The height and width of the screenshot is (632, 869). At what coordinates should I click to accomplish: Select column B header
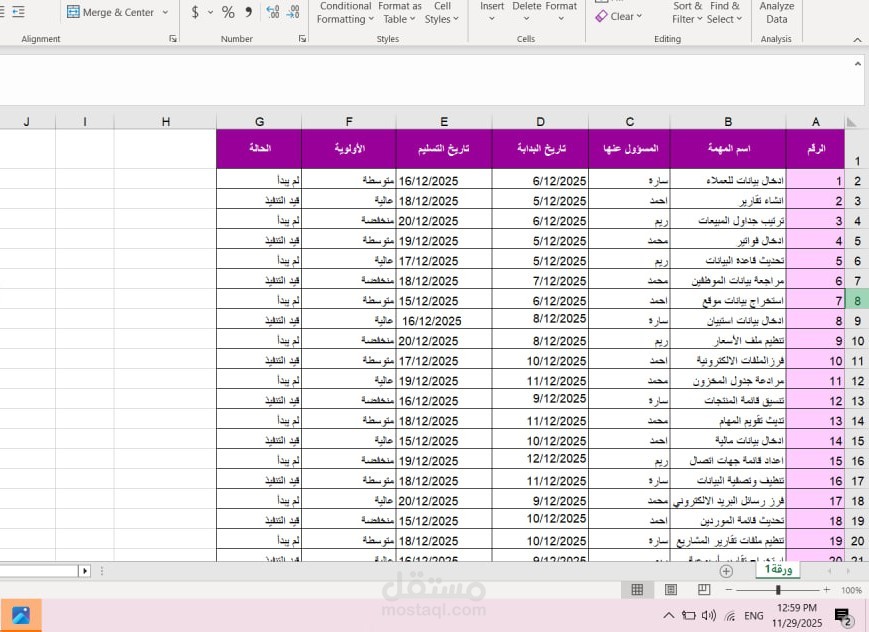728,121
